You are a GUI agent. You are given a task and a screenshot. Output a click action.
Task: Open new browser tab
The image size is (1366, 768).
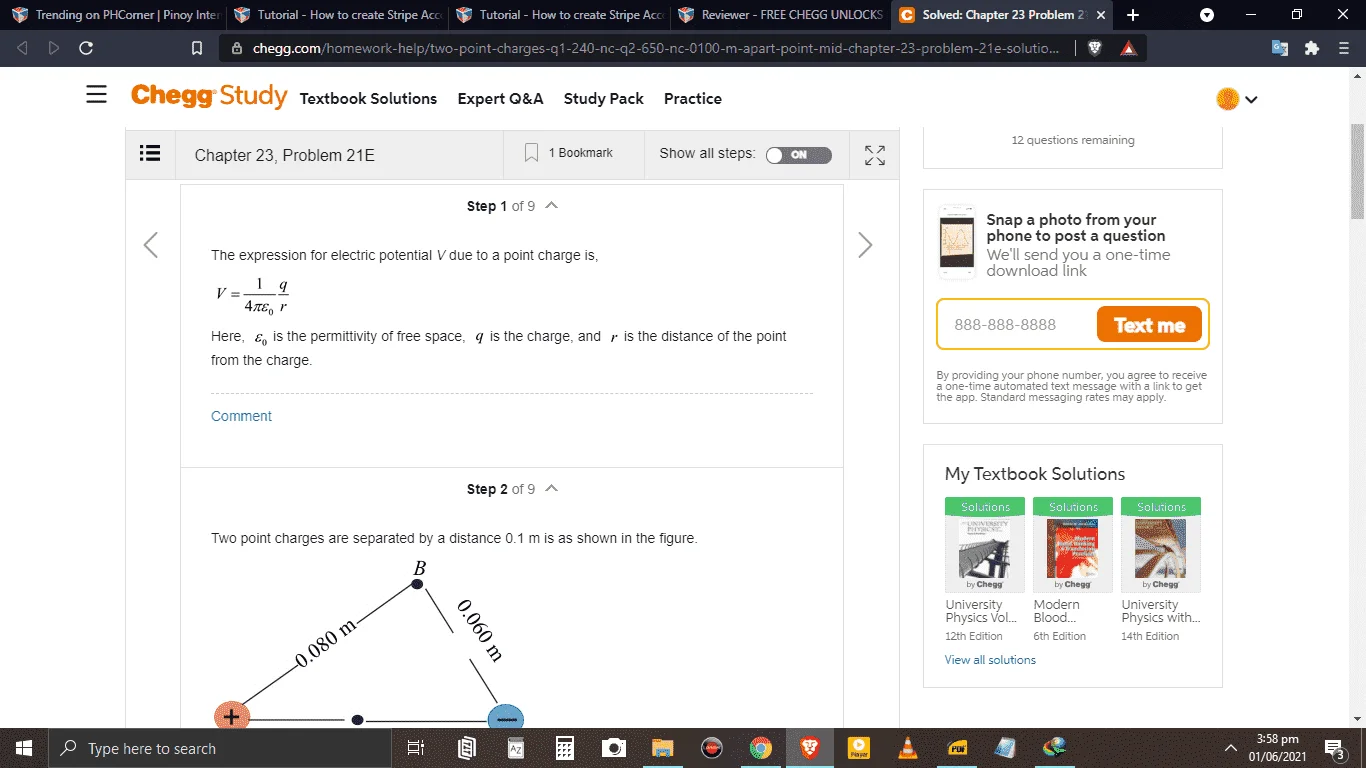coord(1132,15)
